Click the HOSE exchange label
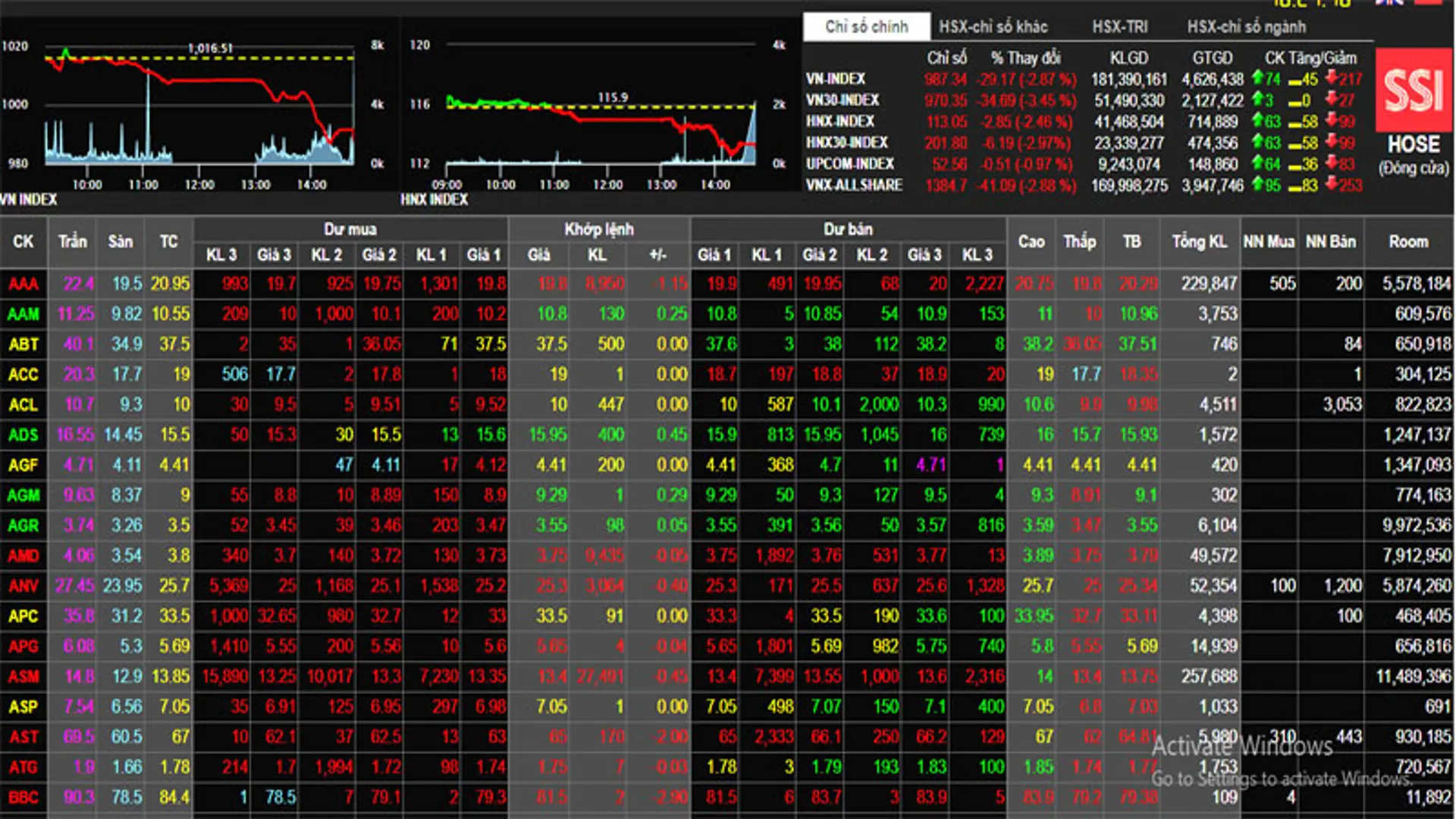The width and height of the screenshot is (1456, 819). (x=1414, y=144)
